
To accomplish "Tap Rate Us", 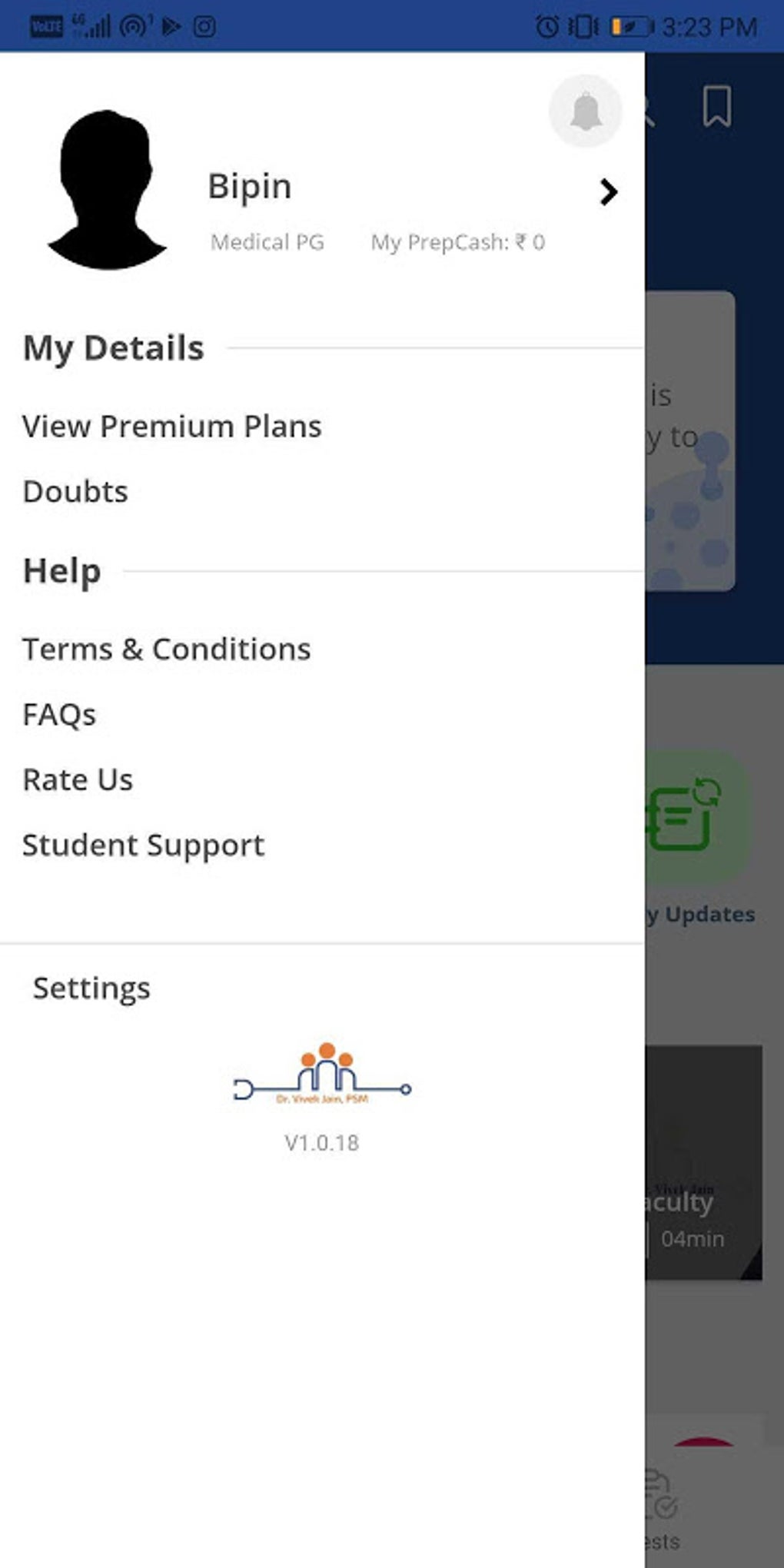I will [78, 780].
